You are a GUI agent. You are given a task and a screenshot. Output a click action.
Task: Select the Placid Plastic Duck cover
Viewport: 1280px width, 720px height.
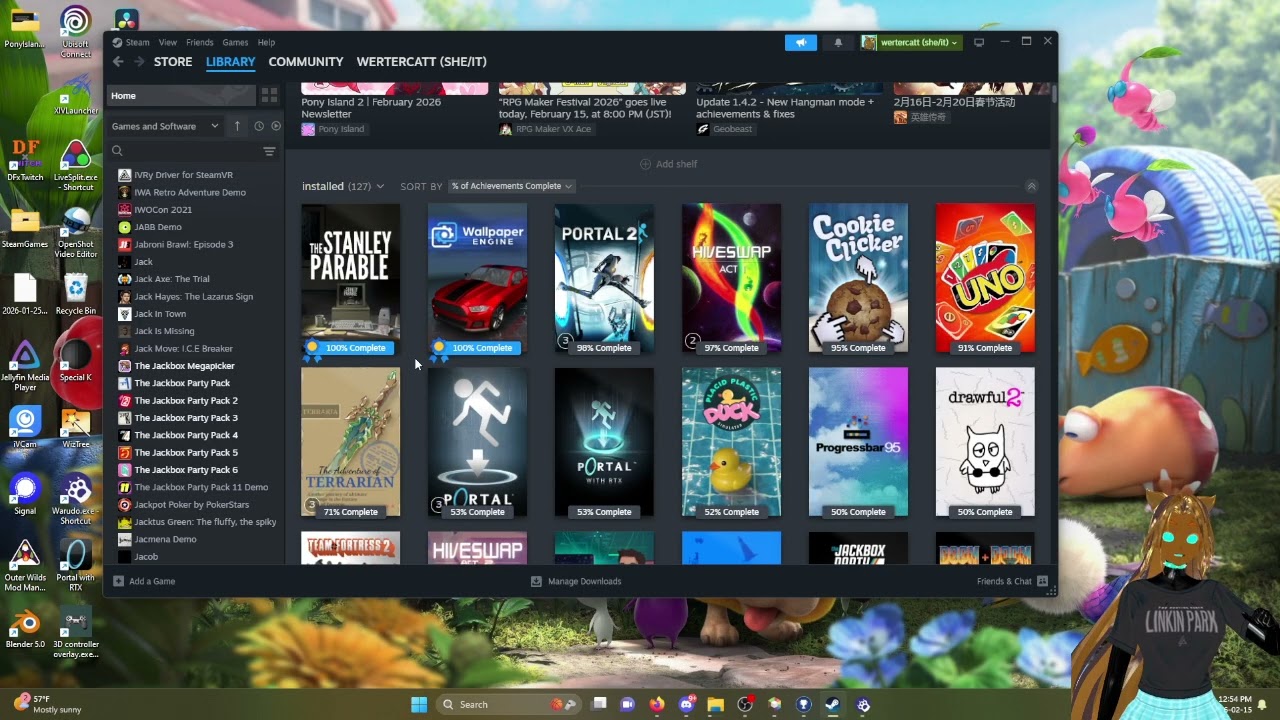tap(731, 443)
